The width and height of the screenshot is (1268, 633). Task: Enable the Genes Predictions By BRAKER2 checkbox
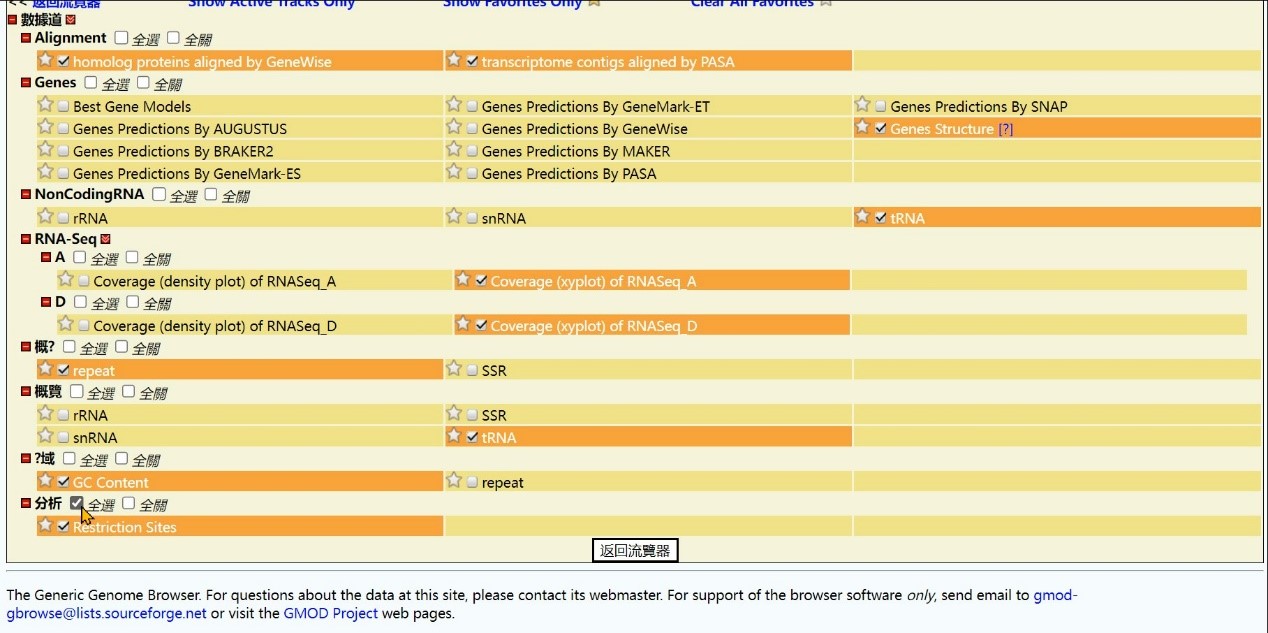pos(63,152)
